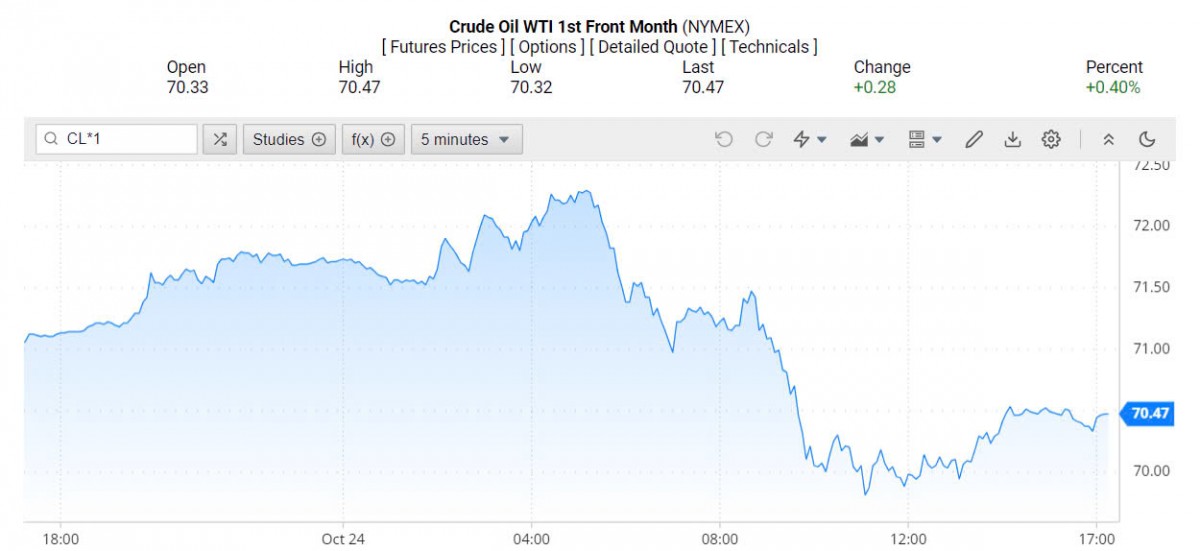This screenshot has height=551, width=1200.
Task: Expand the events lightning bolt dropdown
Action: click(809, 140)
